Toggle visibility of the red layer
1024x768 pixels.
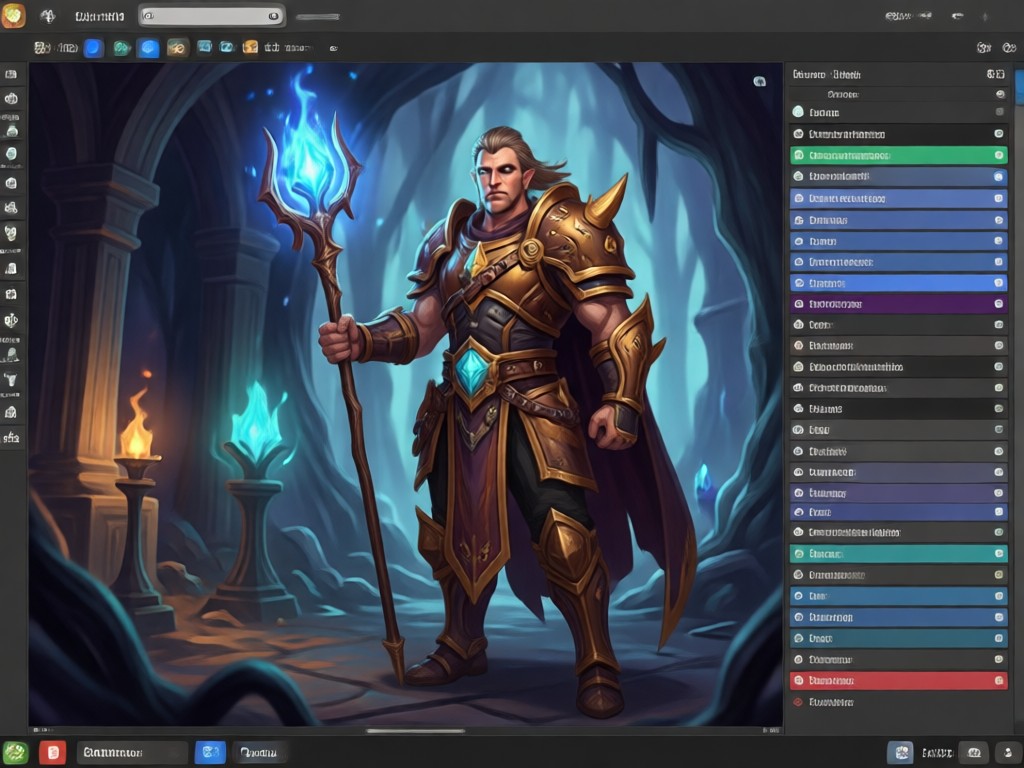(999, 680)
